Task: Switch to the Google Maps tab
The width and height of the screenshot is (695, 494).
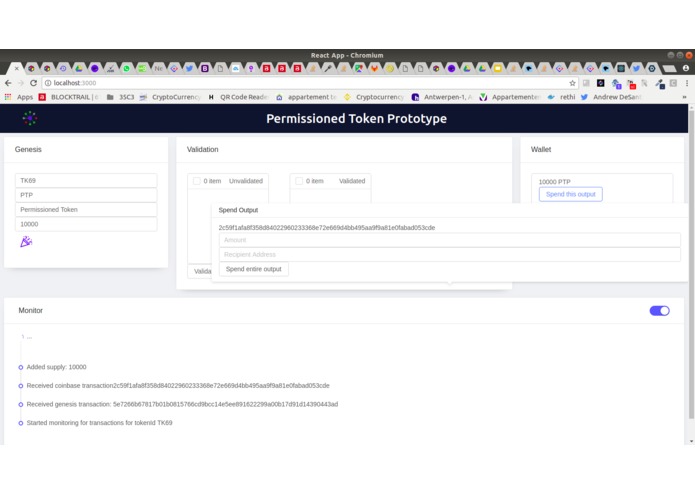Action: 359,68
